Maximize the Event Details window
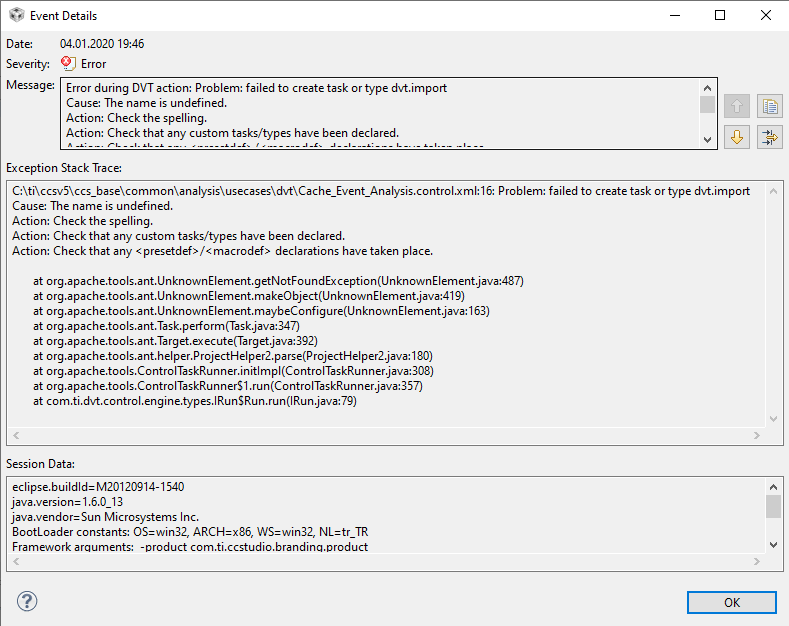Screen dimensions: 789x626 720,16
